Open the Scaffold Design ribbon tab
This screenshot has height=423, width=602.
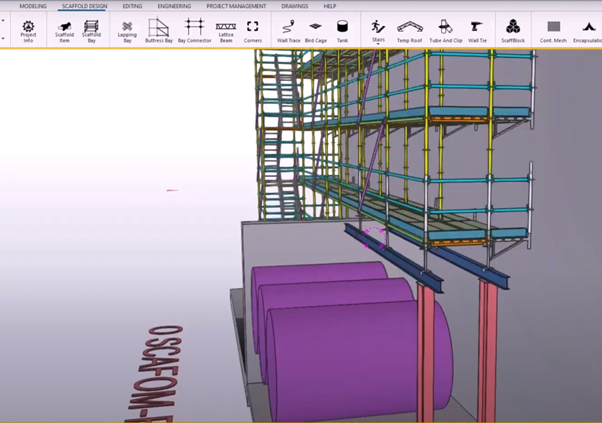84,6
